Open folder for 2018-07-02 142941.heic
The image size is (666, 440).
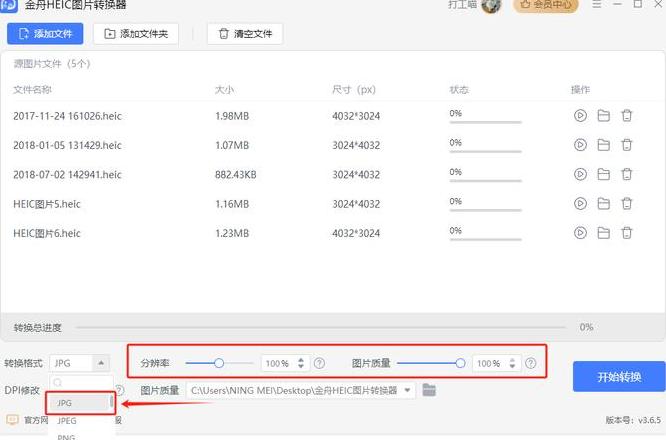pyautogui.click(x=604, y=174)
